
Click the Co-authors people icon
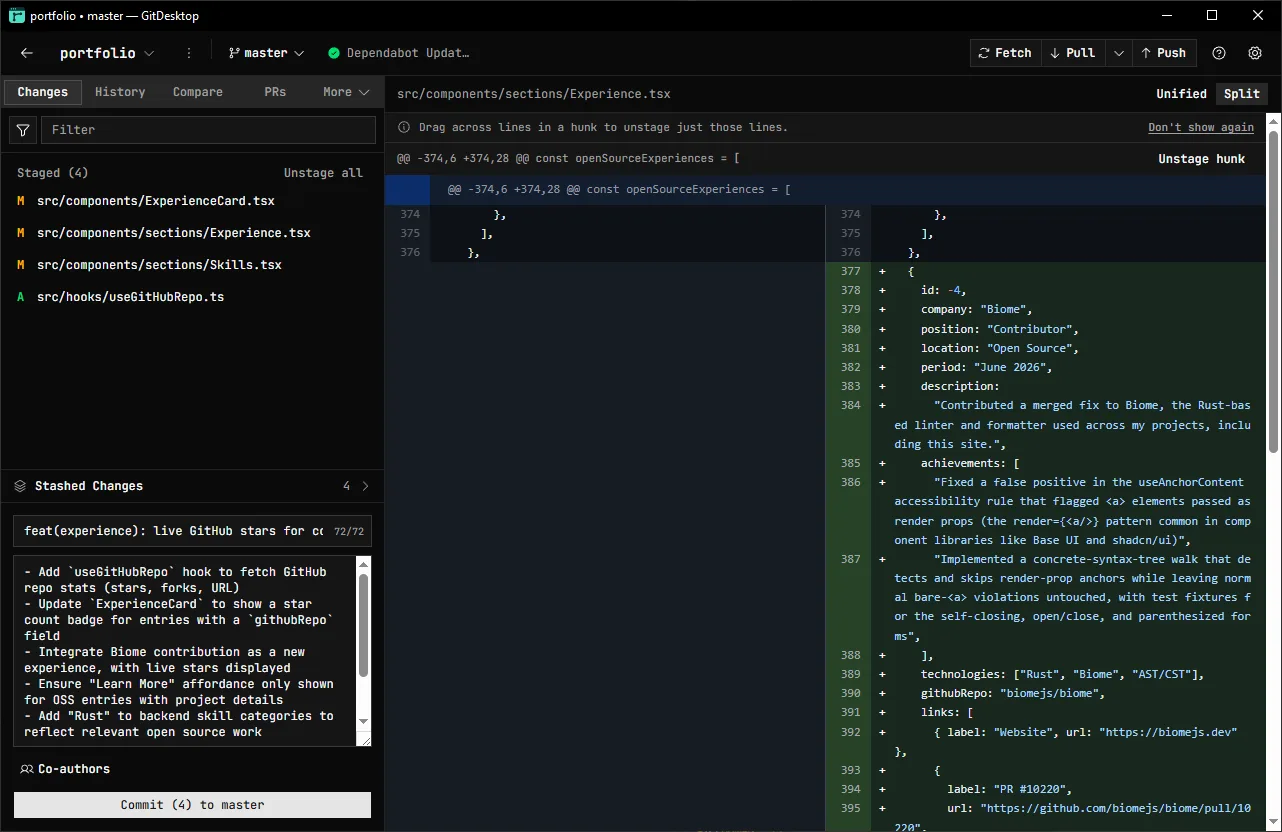coord(27,769)
